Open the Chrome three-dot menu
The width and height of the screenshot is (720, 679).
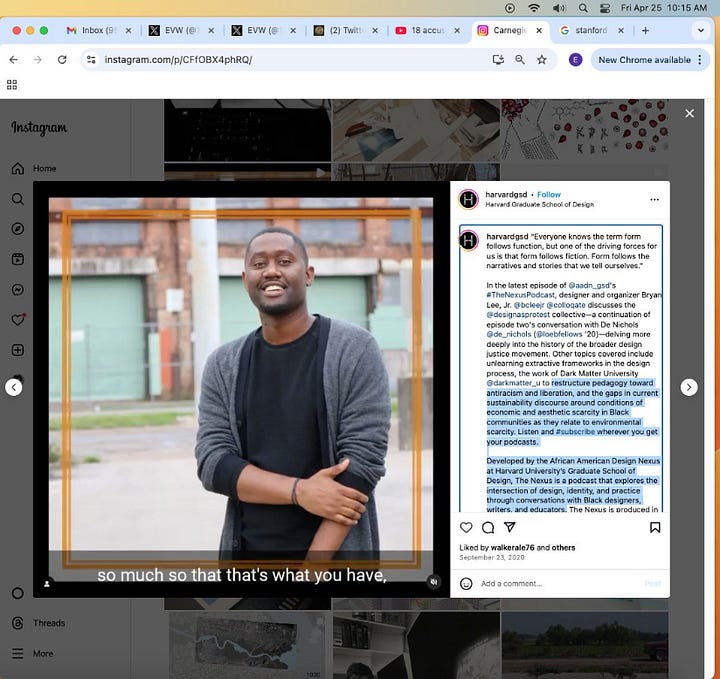coord(700,60)
